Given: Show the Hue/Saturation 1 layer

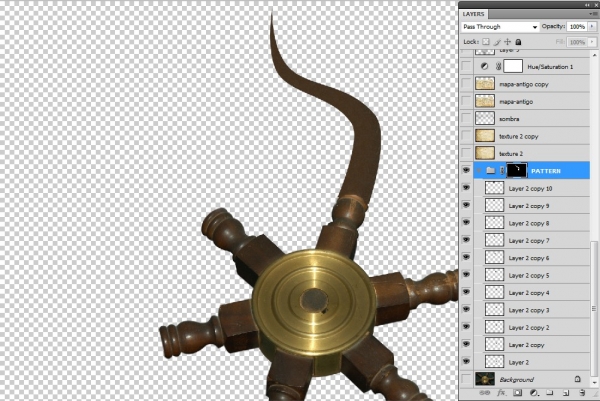Looking at the screenshot, I should pos(466,66).
